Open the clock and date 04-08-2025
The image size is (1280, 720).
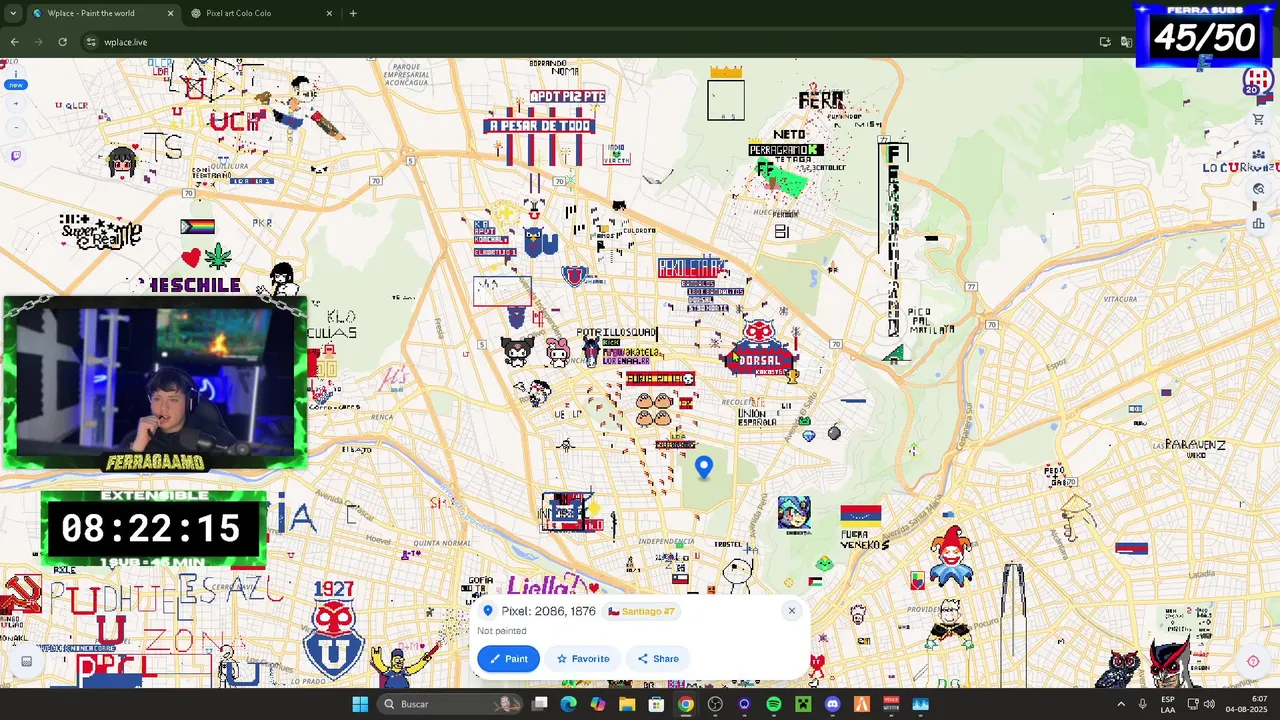pyautogui.click(x=1246, y=704)
